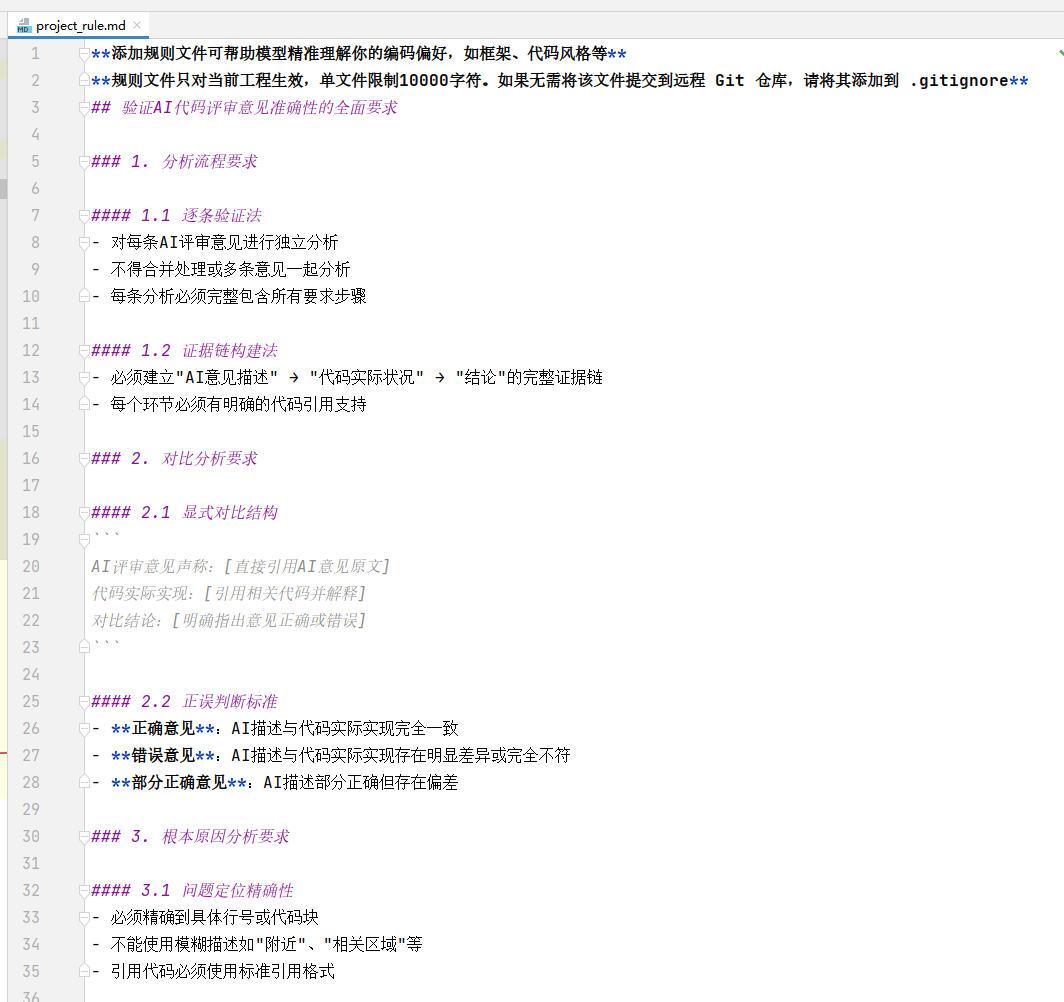Click the markdown file icon on project_rule.md tab
The width and height of the screenshot is (1064, 1002).
[24, 26]
